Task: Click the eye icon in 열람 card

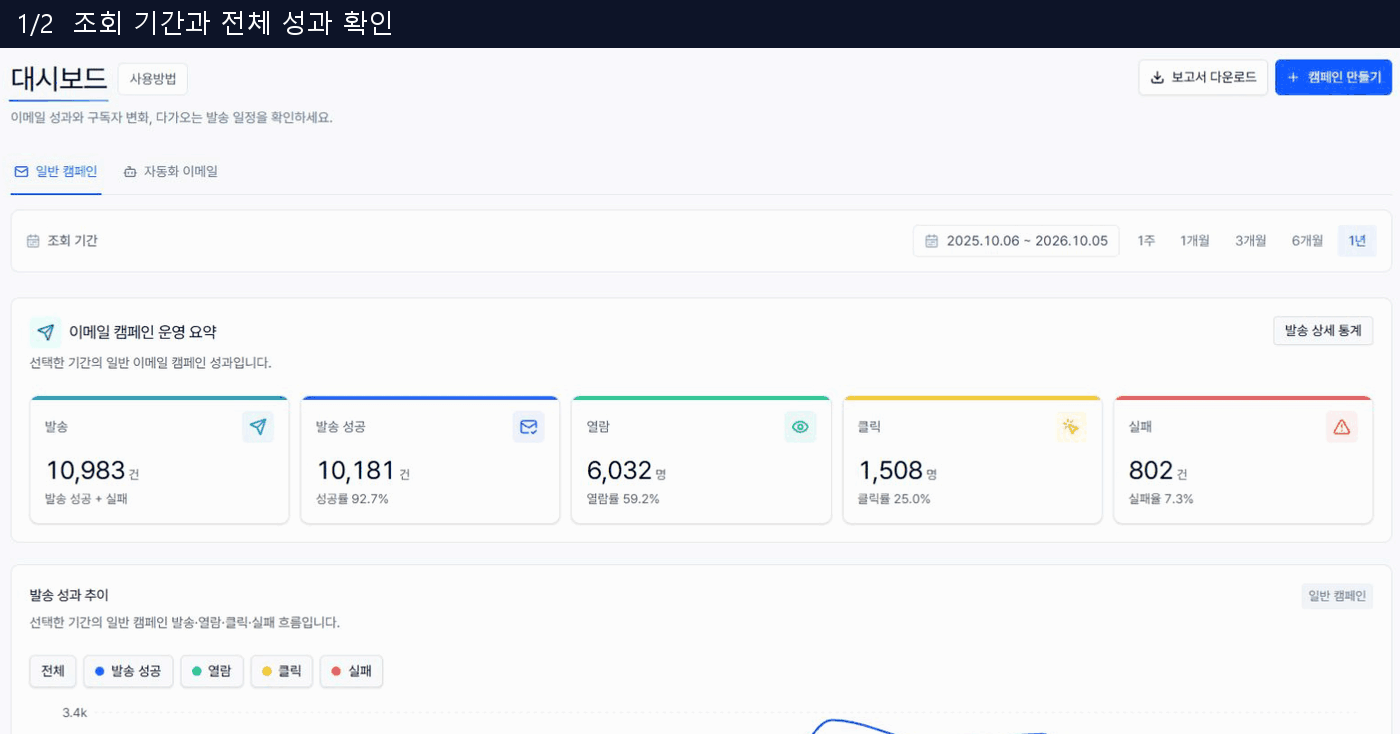Action: (800, 427)
